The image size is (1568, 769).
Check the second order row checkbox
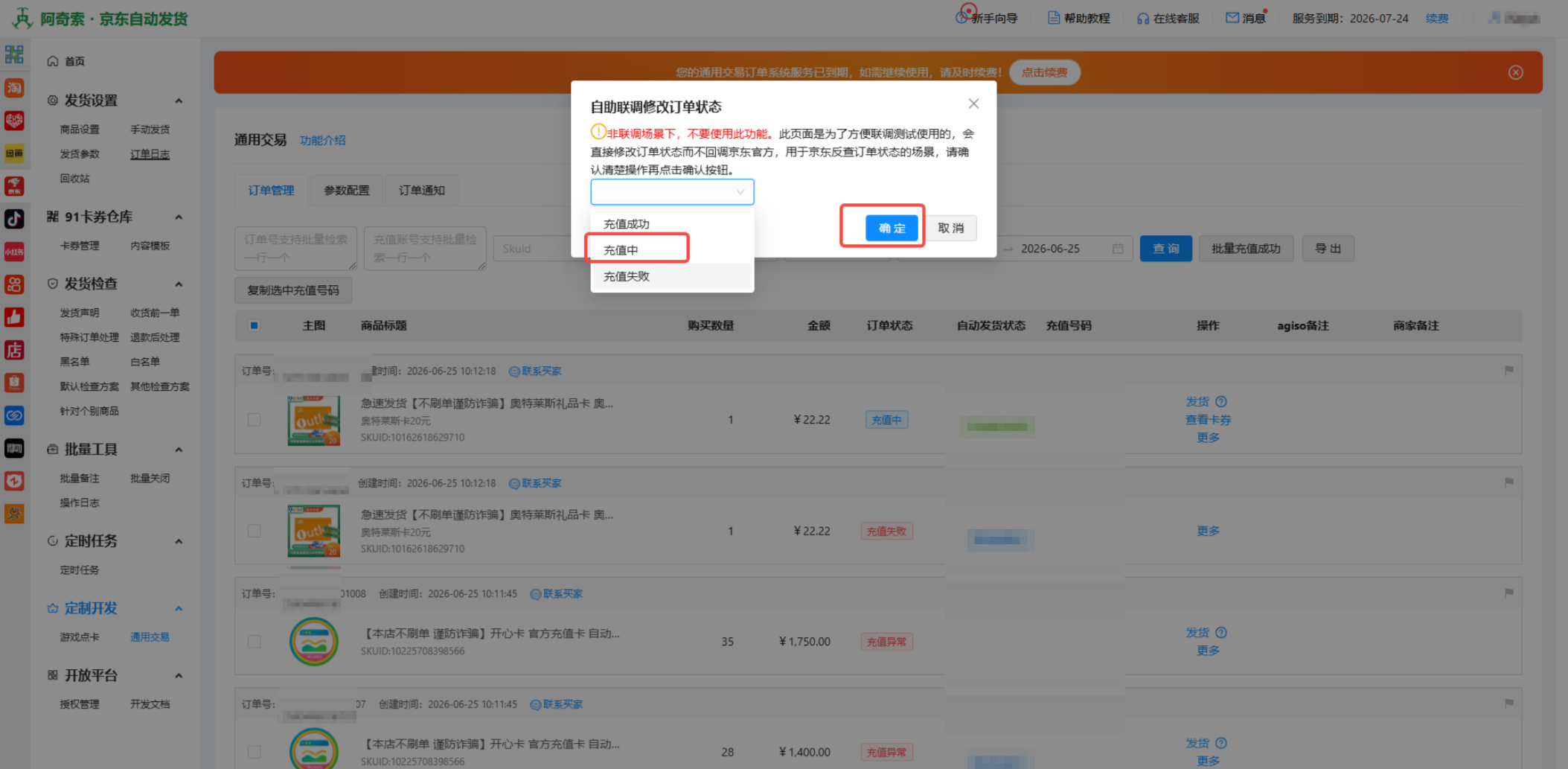coord(254,531)
